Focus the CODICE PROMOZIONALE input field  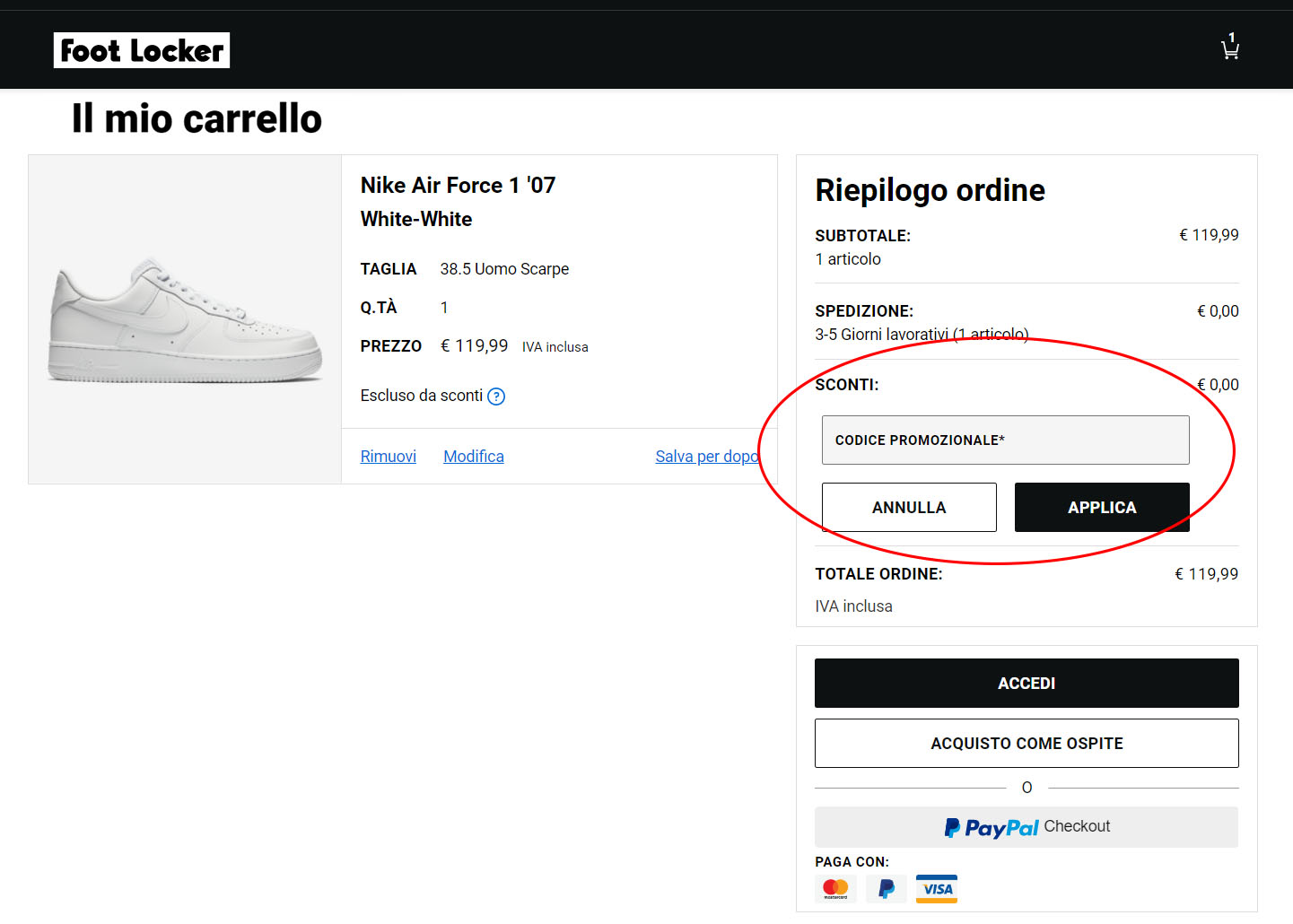pos(1005,440)
